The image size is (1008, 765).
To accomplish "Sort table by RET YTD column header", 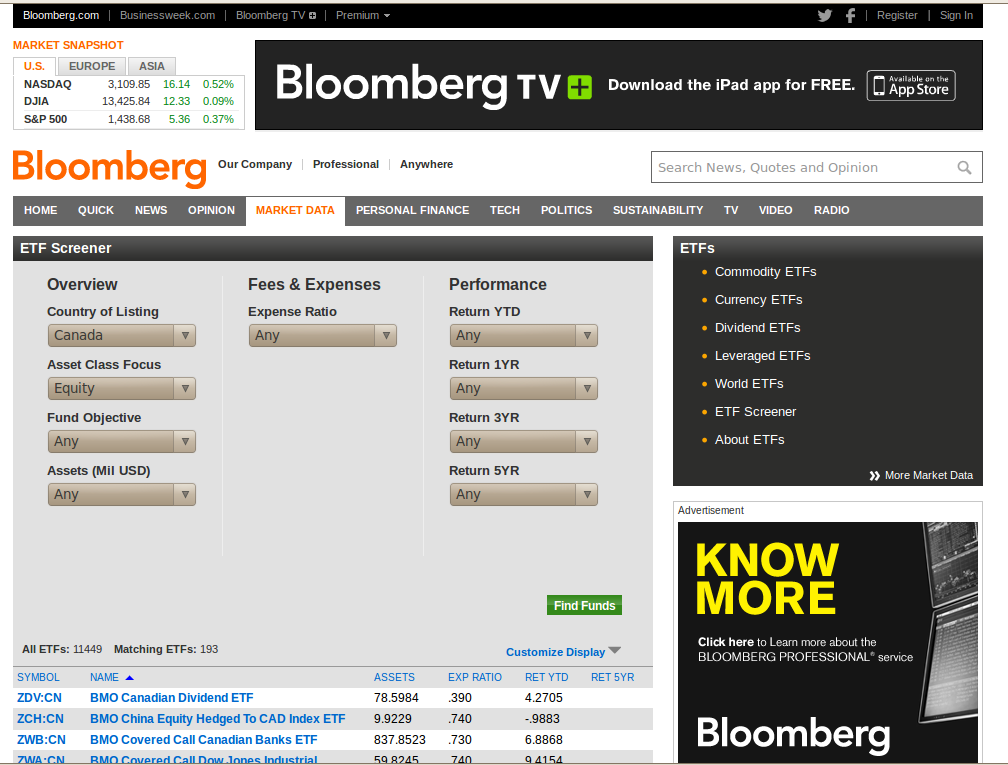I will coord(546,678).
